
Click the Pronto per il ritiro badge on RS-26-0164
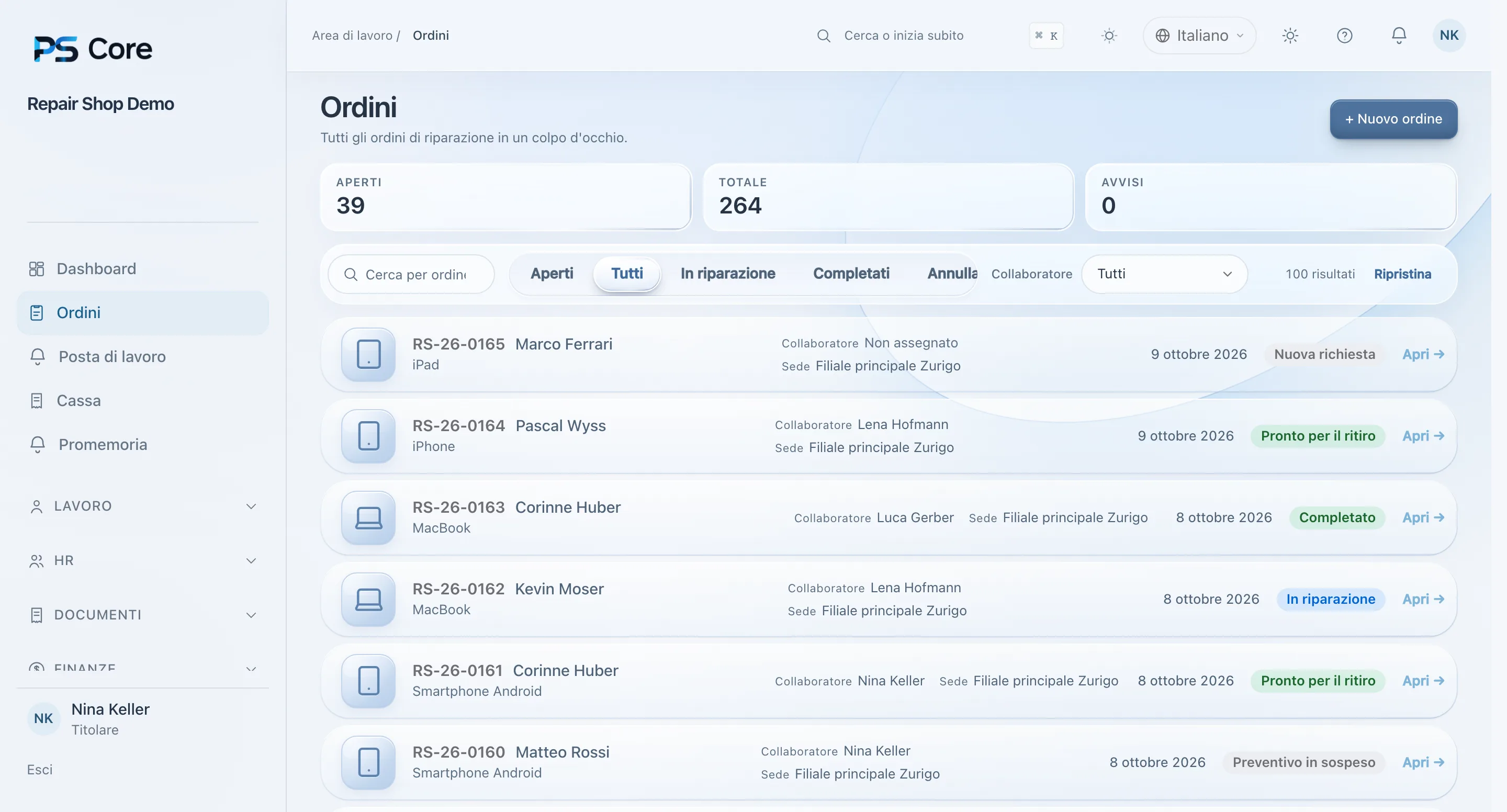(x=1318, y=436)
